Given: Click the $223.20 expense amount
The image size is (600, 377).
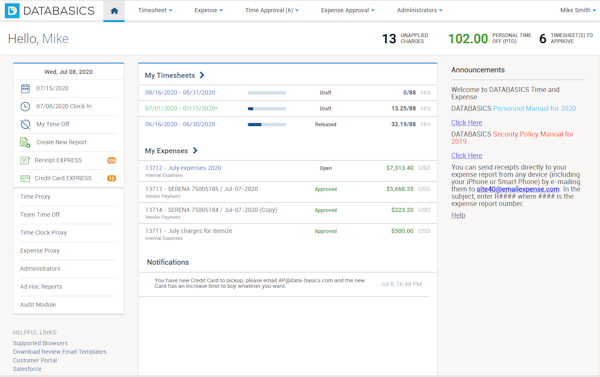Looking at the screenshot, I should 402,210.
